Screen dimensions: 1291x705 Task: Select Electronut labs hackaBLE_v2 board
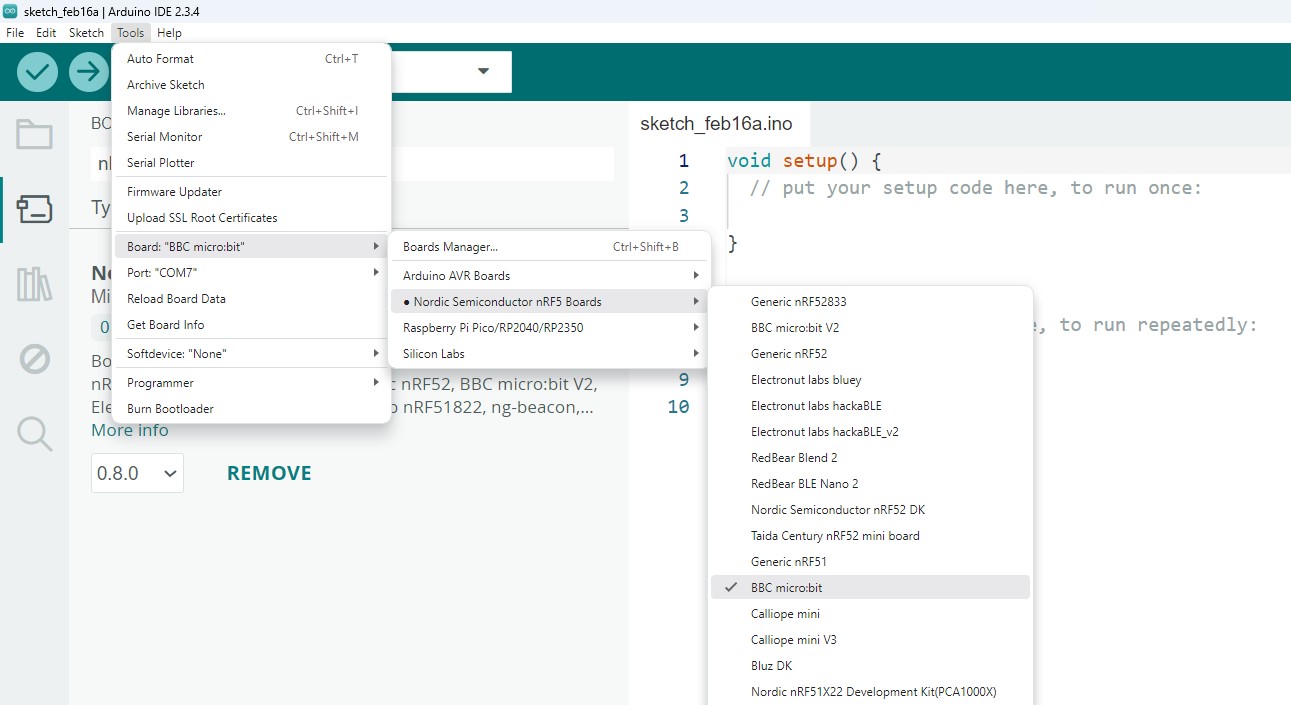[870, 431]
